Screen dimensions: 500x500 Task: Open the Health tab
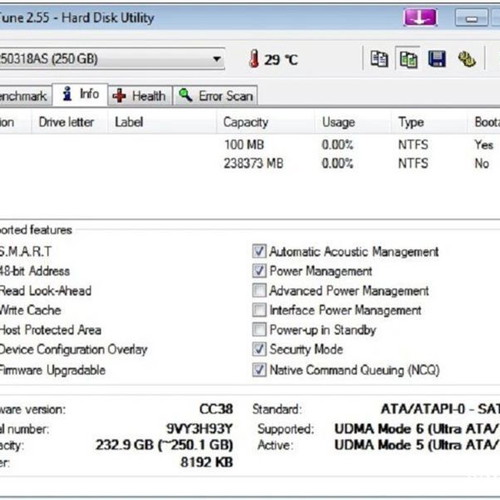click(x=140, y=96)
